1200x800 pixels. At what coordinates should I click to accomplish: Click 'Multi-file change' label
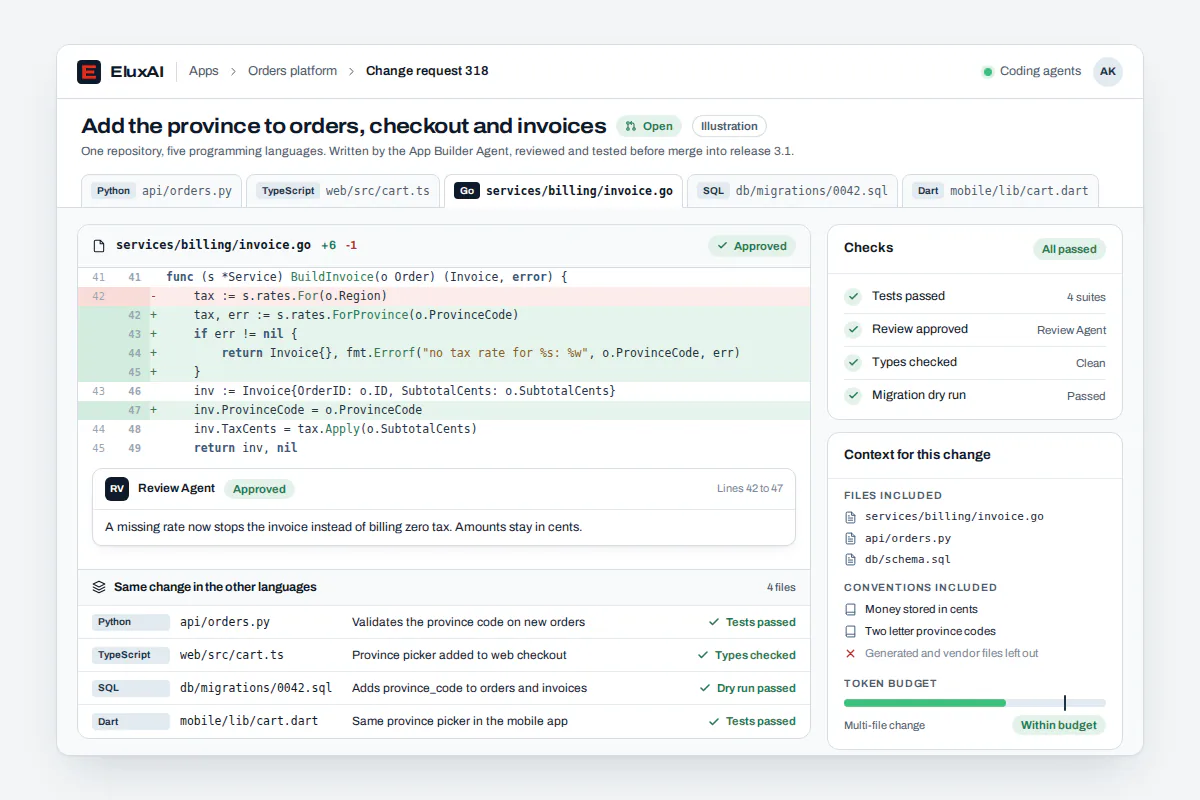tap(884, 725)
